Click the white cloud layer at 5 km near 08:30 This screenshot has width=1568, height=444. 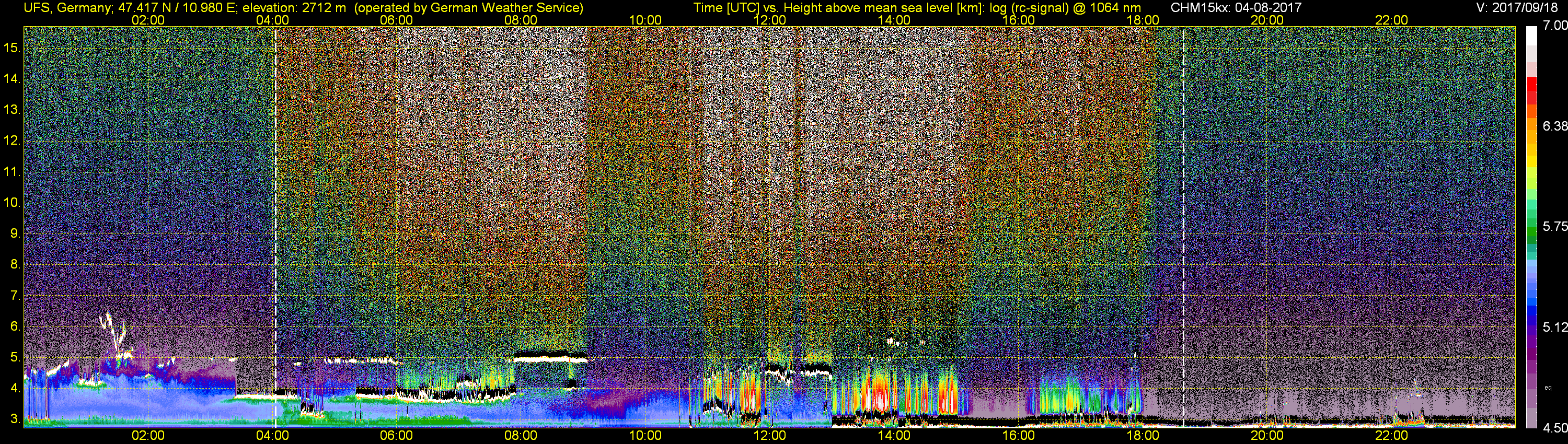coord(551,359)
